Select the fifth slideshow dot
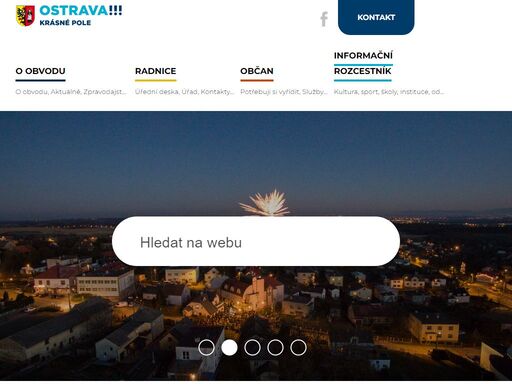The image size is (512, 384). coord(298,348)
